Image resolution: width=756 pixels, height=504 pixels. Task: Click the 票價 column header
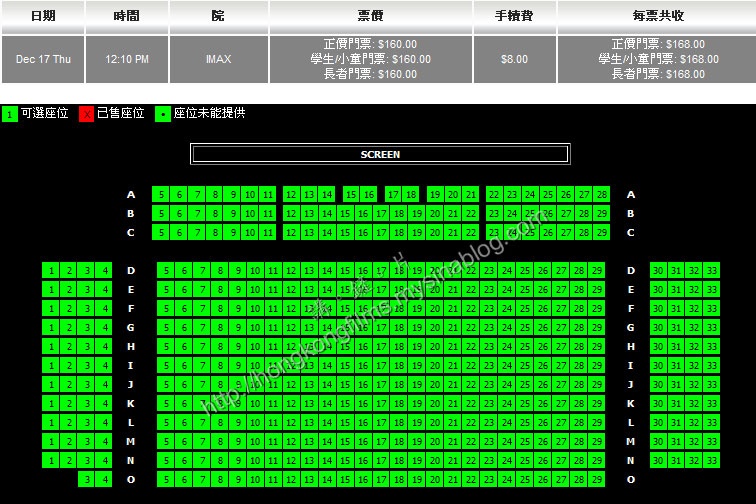point(371,16)
